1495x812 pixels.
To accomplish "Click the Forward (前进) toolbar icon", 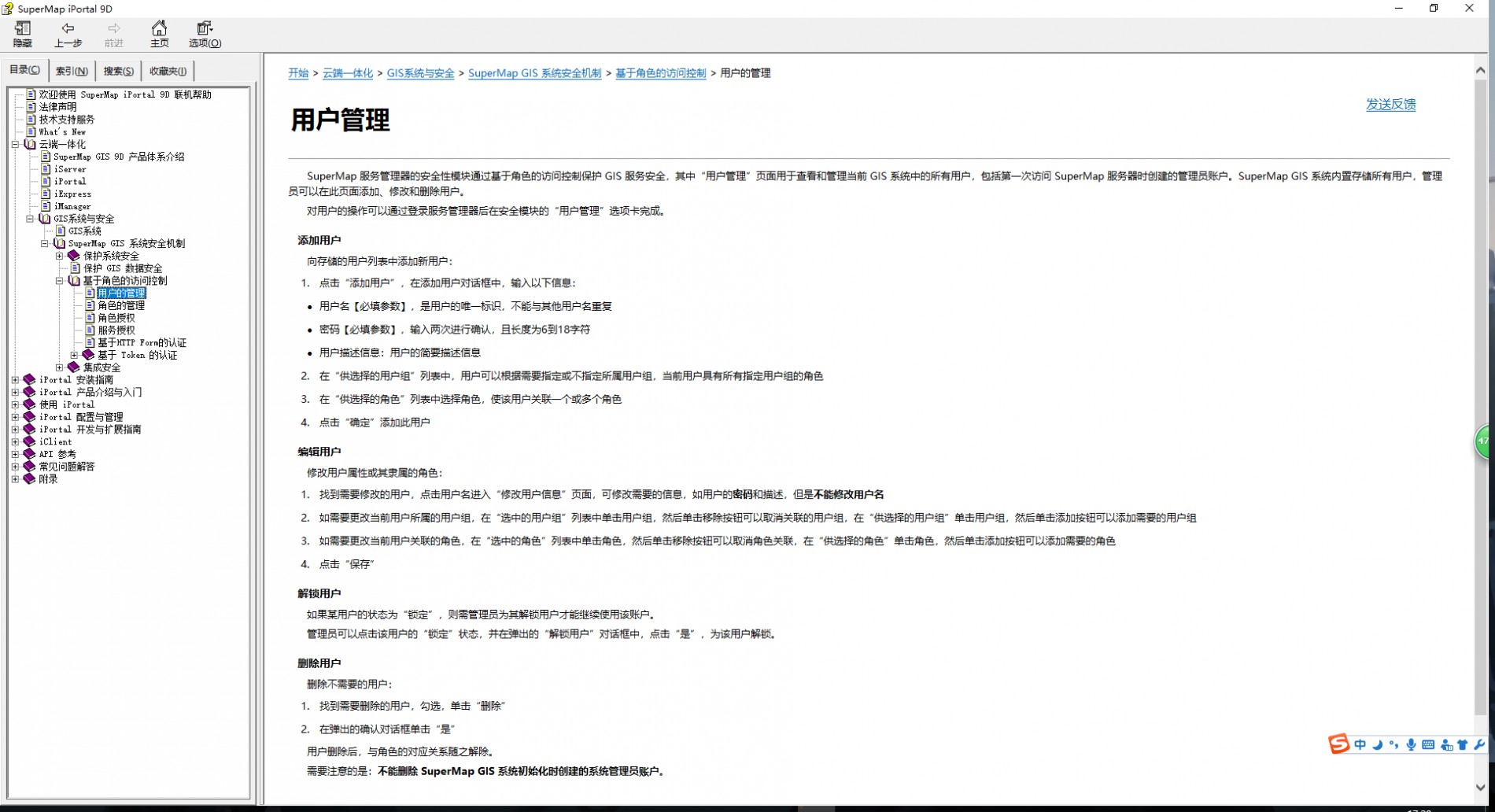I will click(x=113, y=35).
